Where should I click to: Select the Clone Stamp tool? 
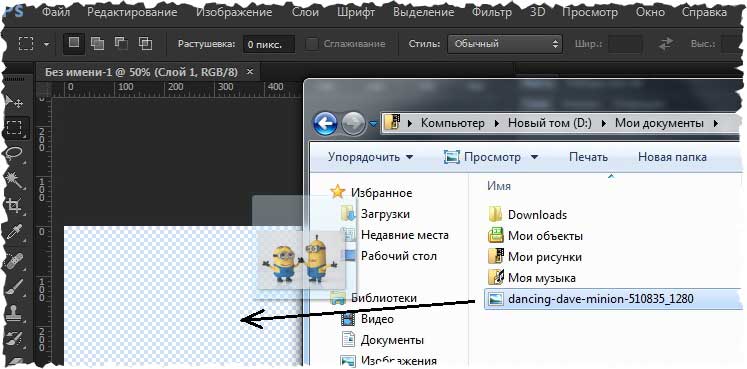coord(13,313)
